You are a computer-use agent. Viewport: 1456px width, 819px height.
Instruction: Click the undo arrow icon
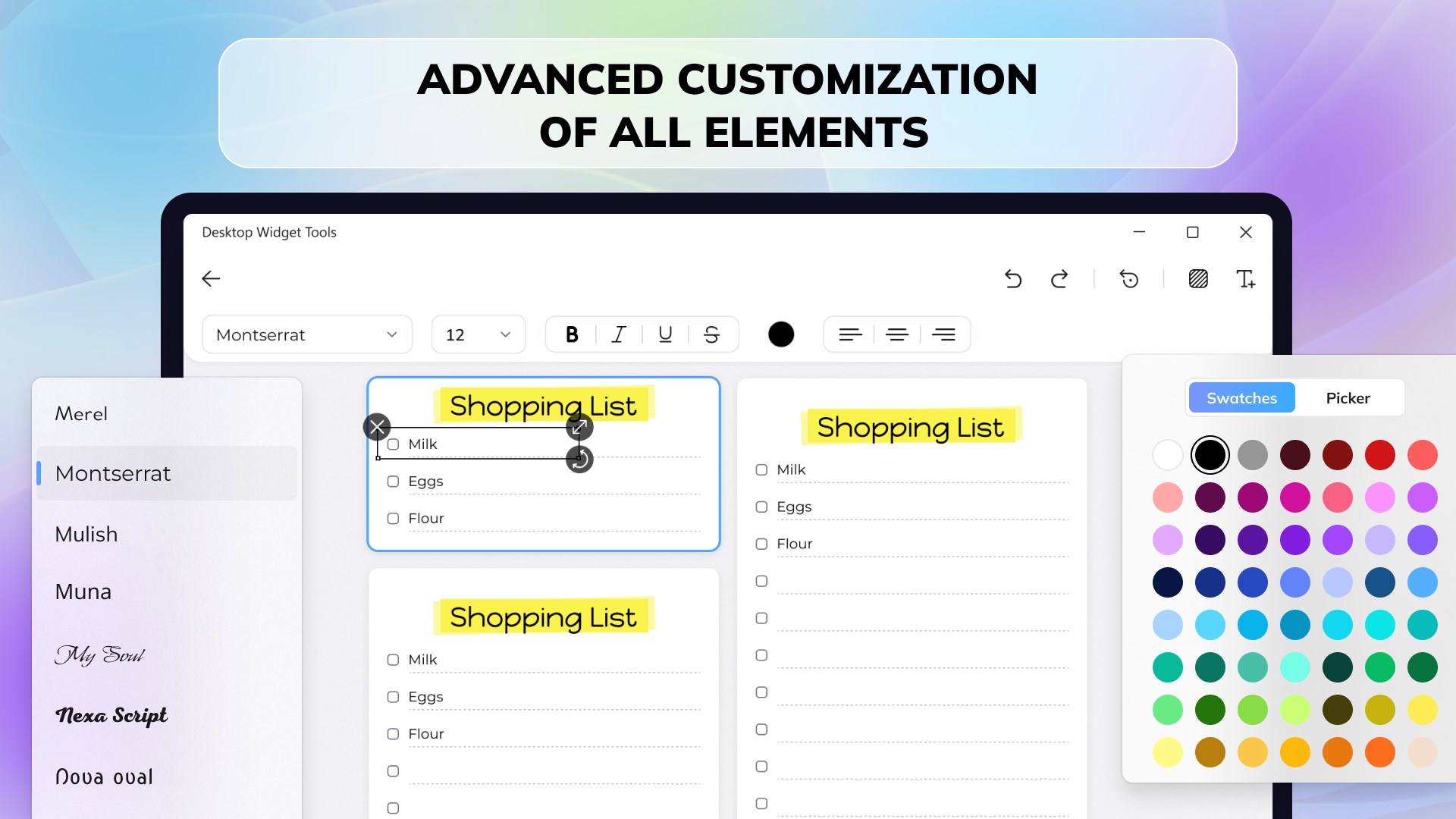click(1013, 279)
